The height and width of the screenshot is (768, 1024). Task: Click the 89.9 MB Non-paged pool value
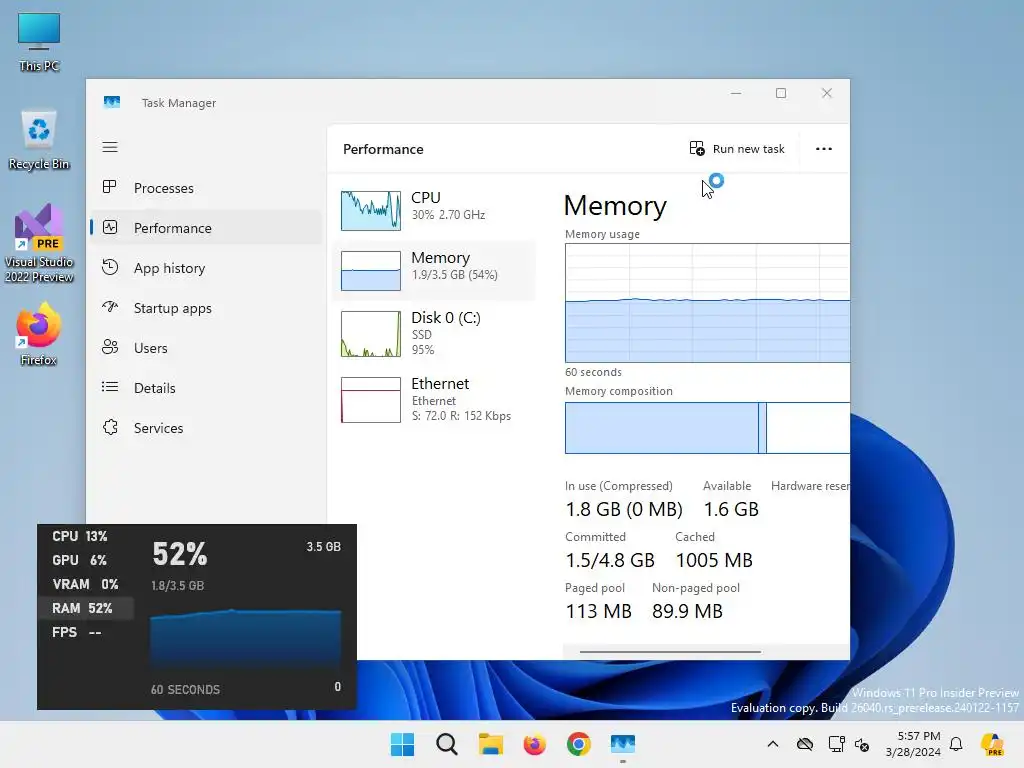coord(687,611)
